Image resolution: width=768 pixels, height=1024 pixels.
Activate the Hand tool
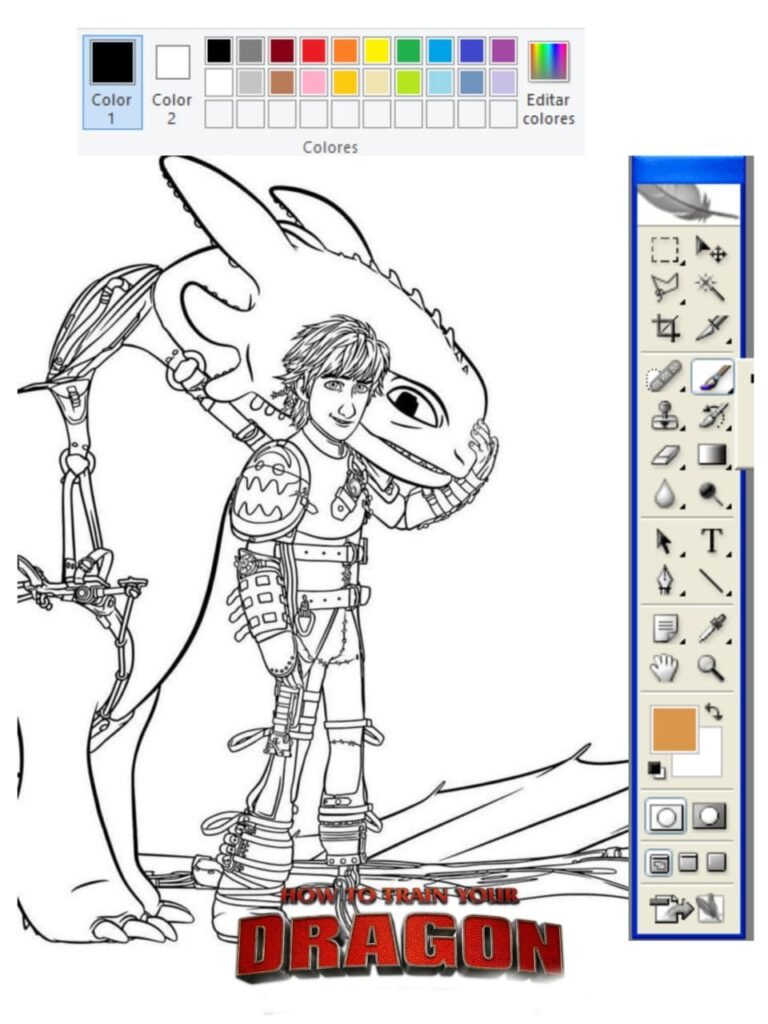(664, 668)
